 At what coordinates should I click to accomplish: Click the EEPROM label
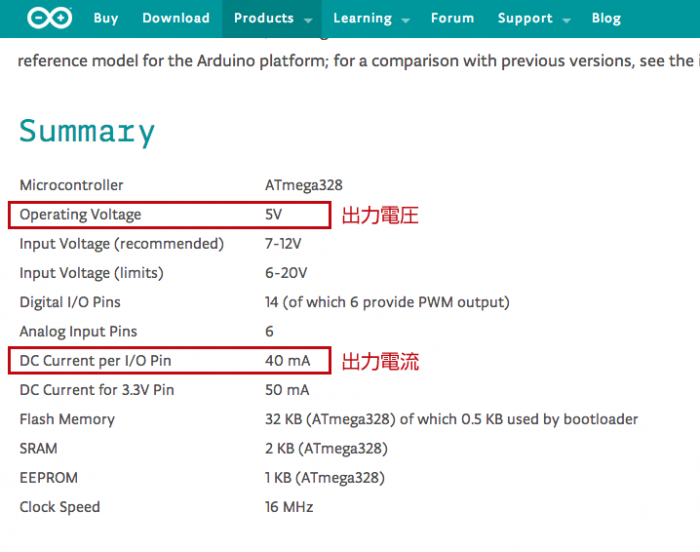pyautogui.click(x=49, y=478)
